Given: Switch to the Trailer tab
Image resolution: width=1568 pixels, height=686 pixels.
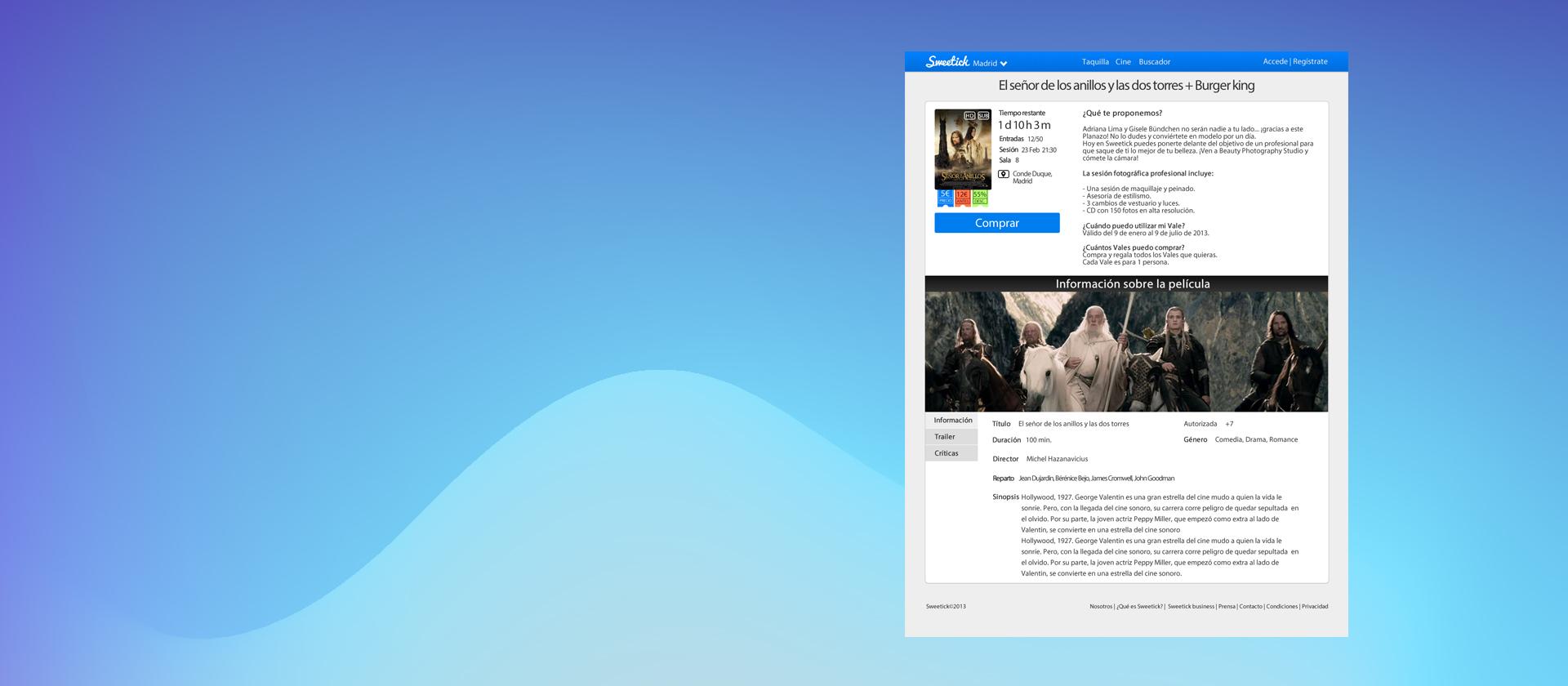Looking at the screenshot, I should point(951,437).
